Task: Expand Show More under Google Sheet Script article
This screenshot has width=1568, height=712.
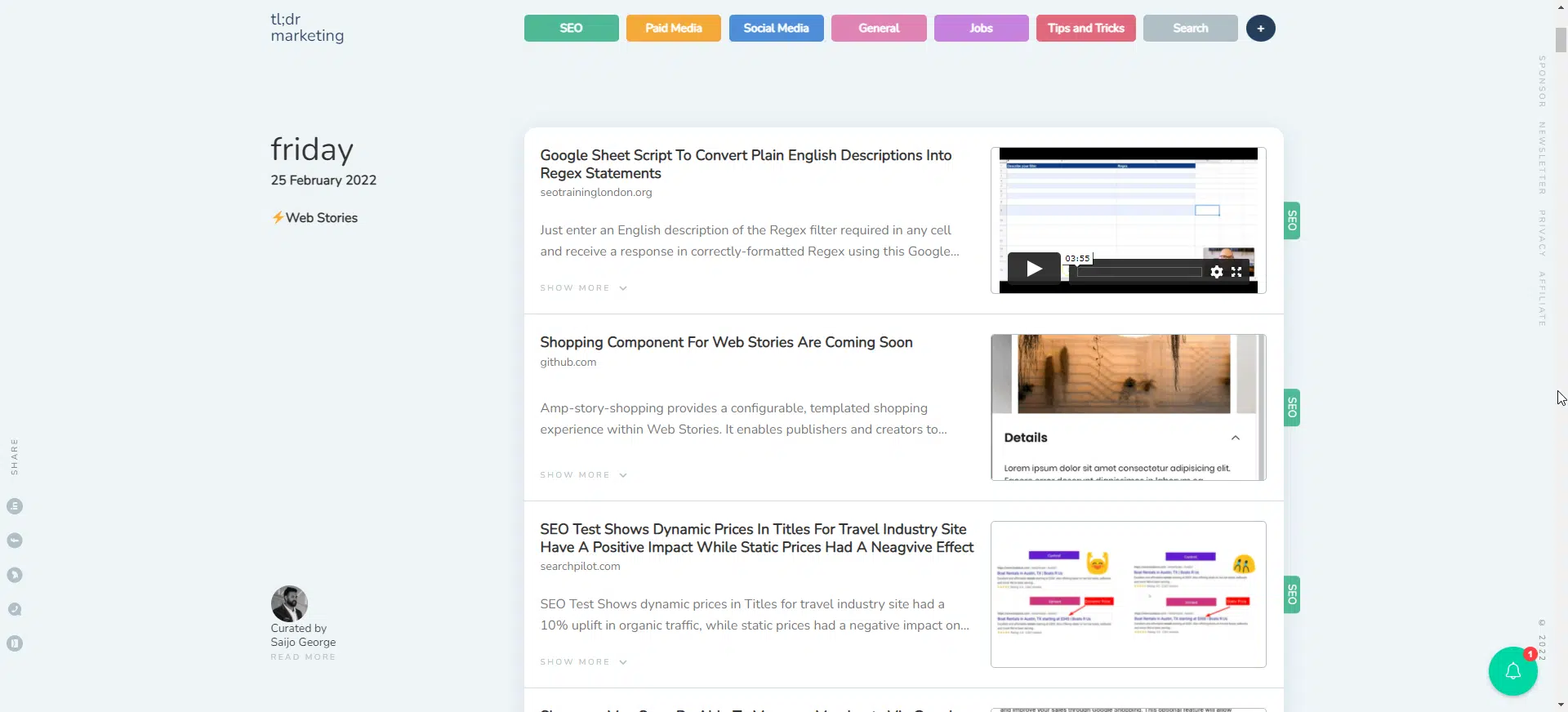Action: click(583, 288)
